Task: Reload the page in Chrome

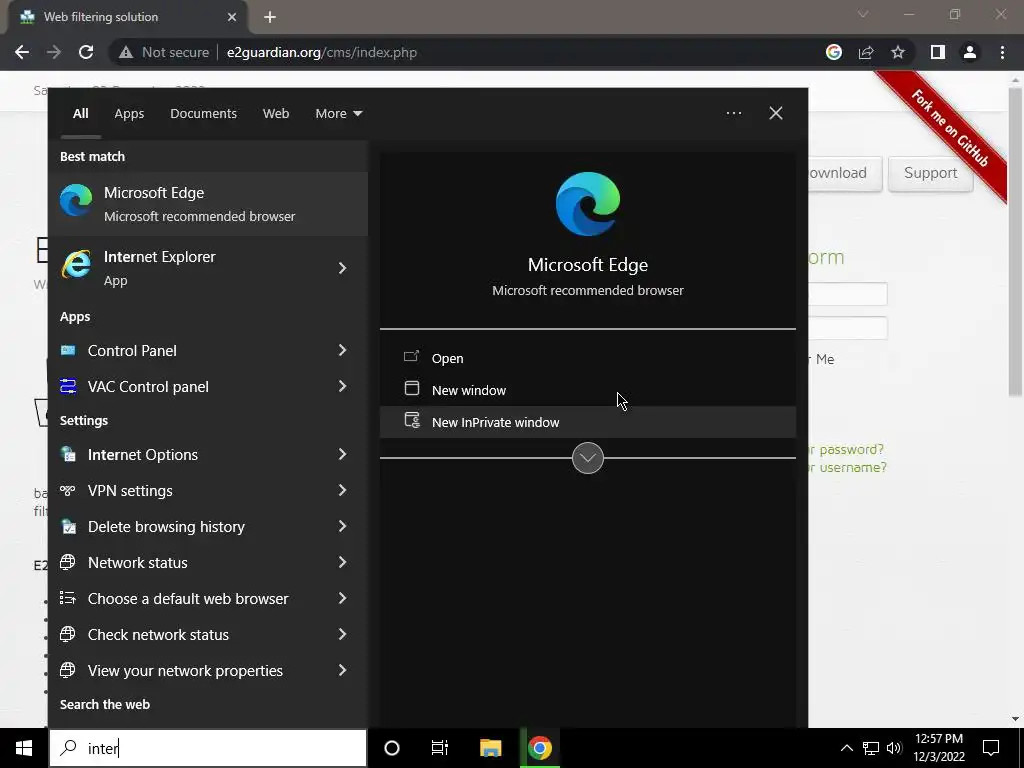Action: pos(86,52)
